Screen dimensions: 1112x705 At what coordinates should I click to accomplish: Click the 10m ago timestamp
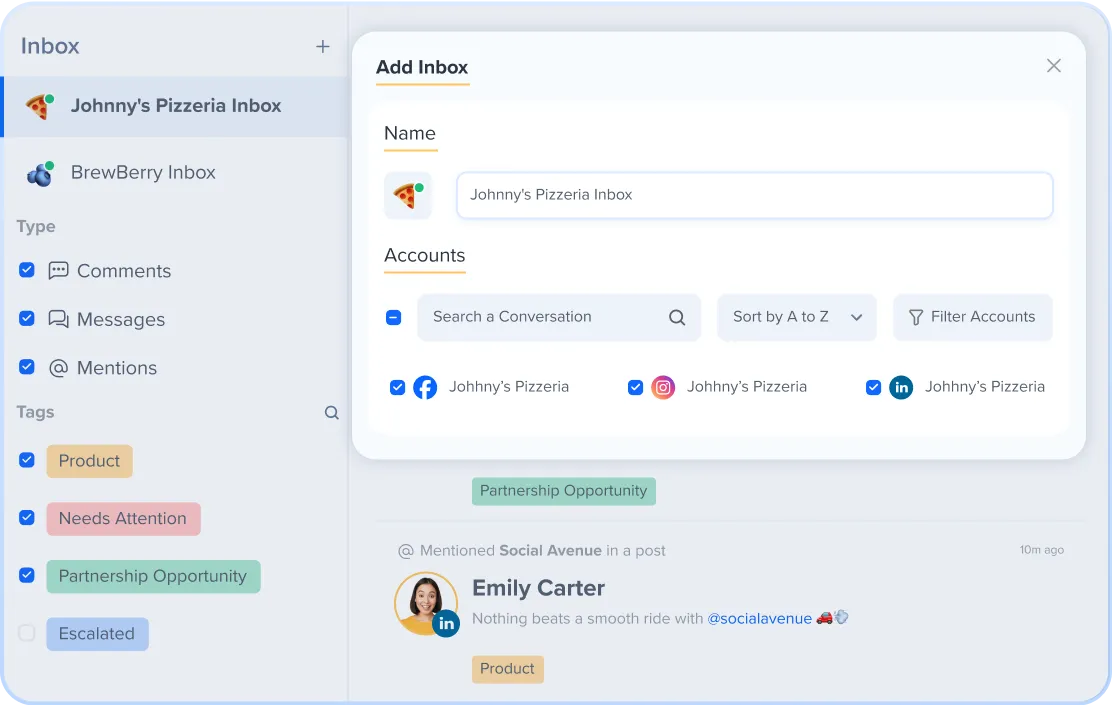[1042, 550]
